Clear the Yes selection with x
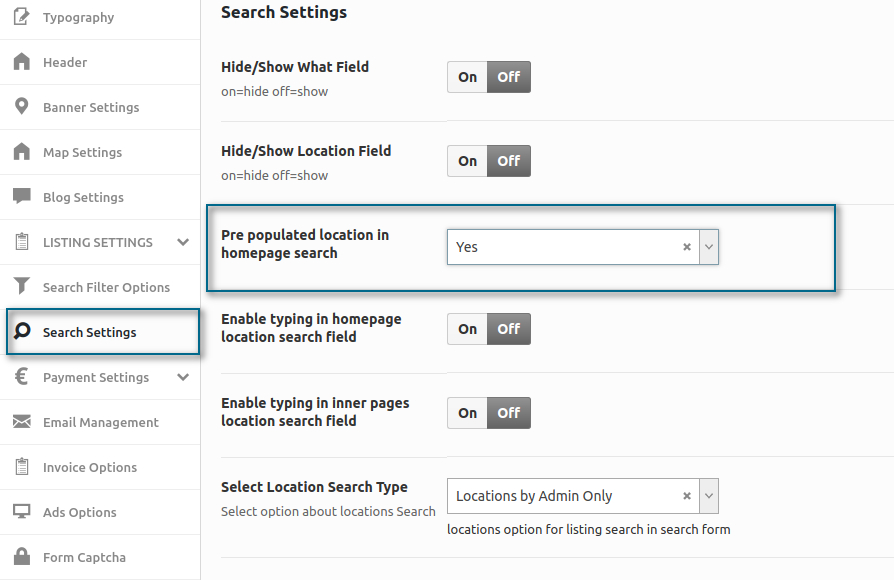This screenshot has height=580, width=894. (687, 247)
